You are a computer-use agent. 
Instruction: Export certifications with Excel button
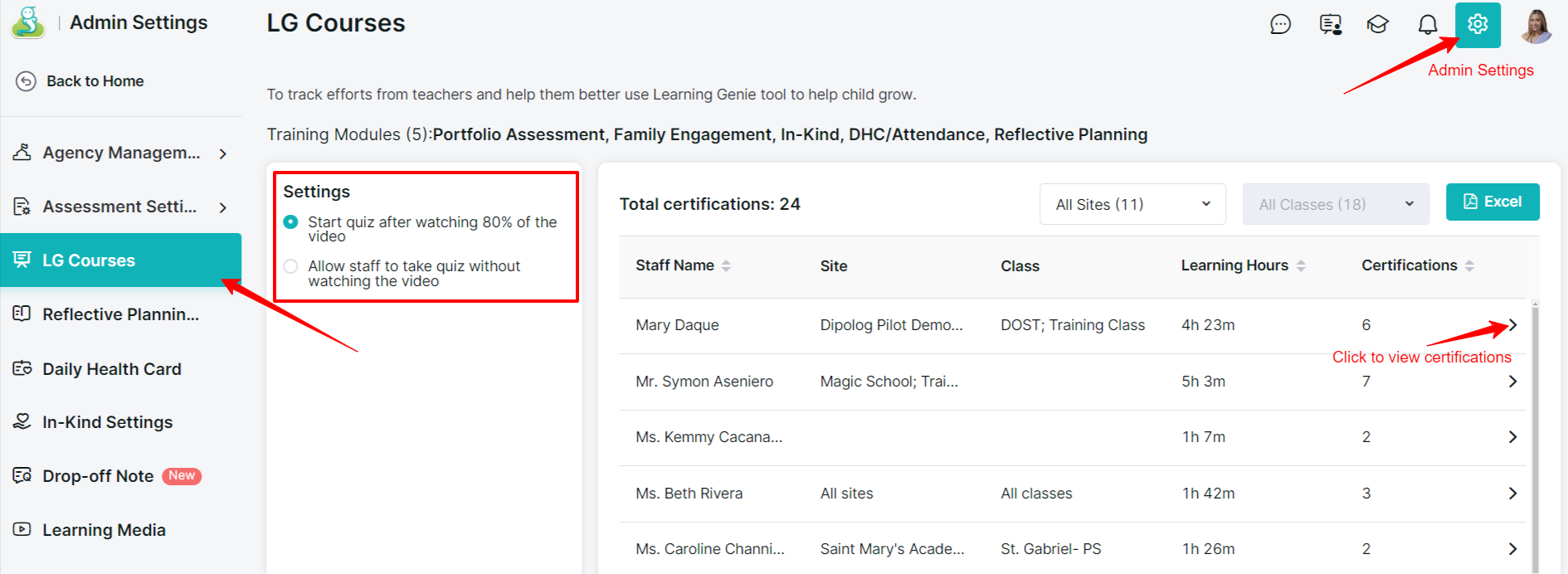[1493, 202]
